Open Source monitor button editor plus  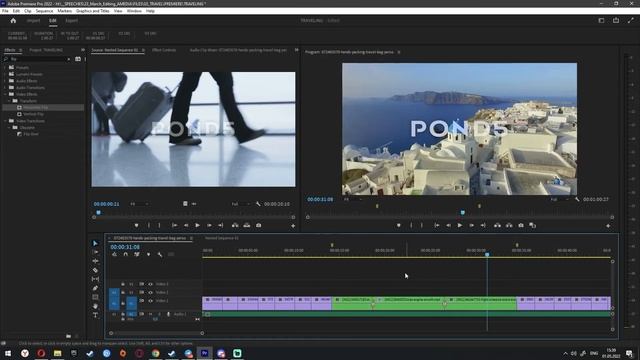click(293, 226)
